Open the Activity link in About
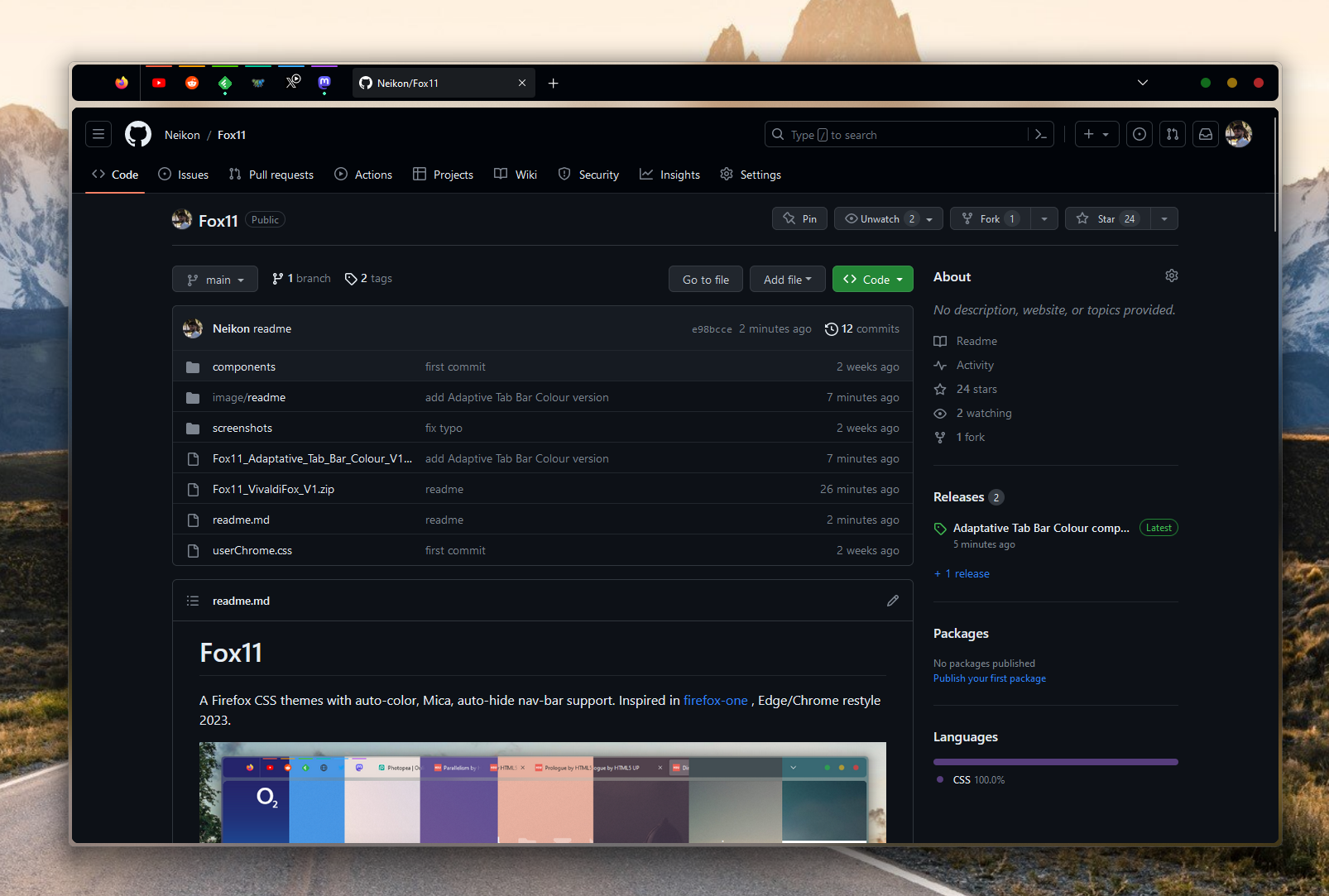The width and height of the screenshot is (1329, 896). pos(964,365)
